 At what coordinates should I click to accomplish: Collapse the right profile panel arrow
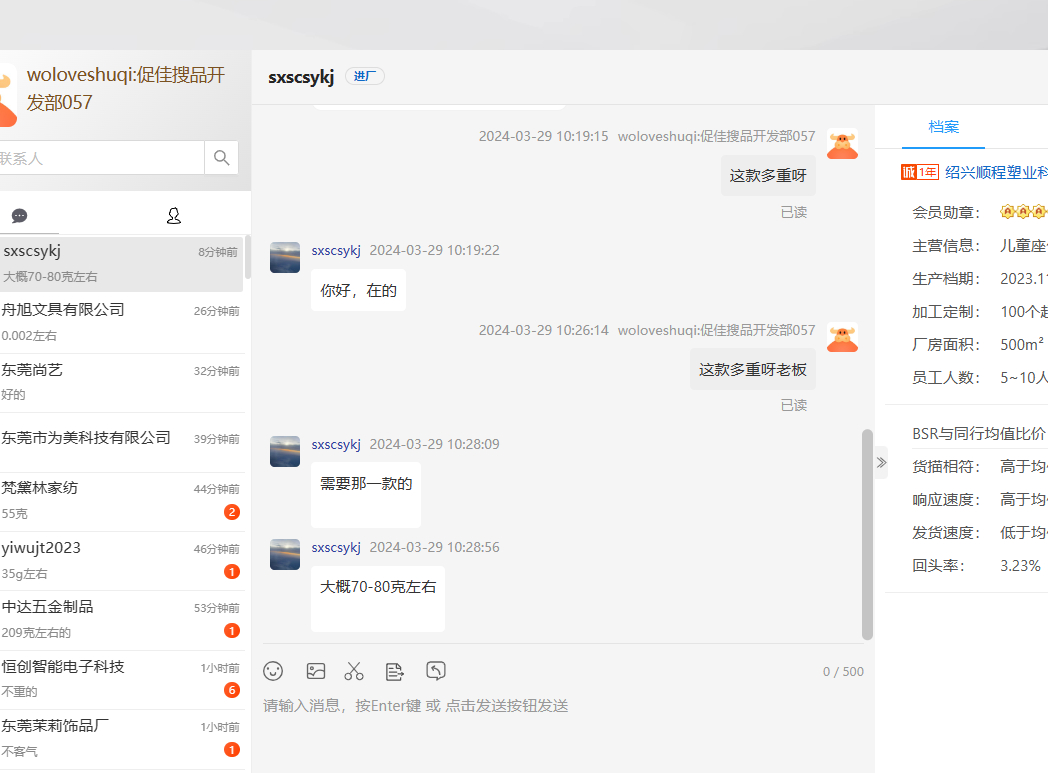(882, 462)
